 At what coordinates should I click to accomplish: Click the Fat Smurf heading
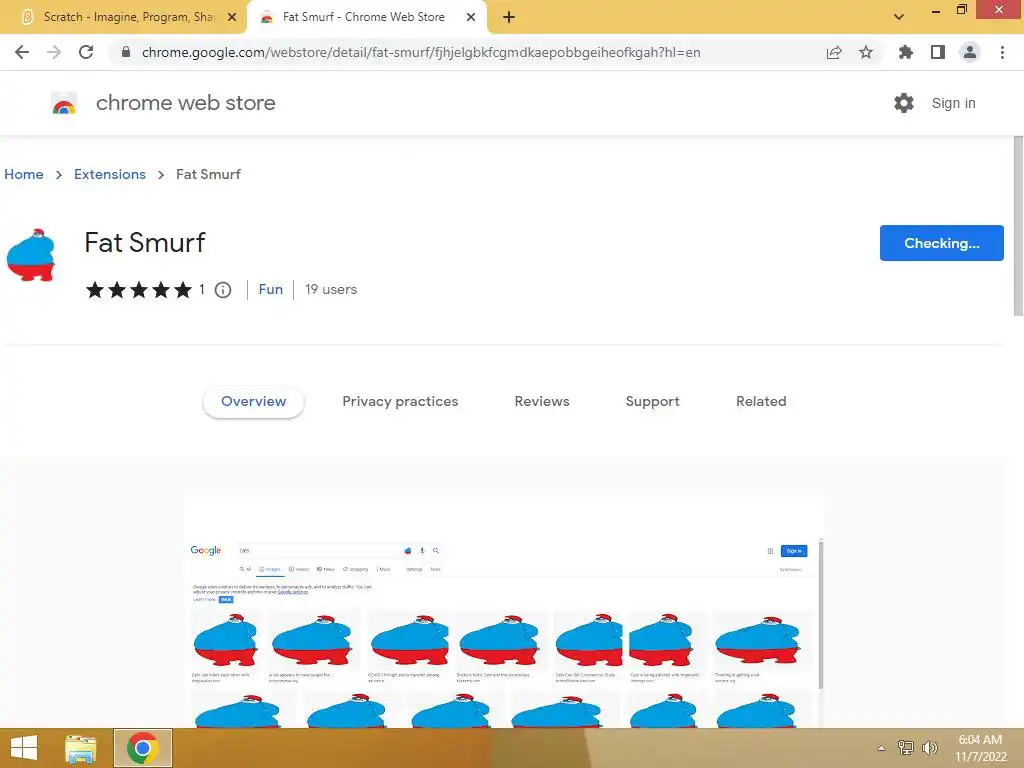coord(145,242)
